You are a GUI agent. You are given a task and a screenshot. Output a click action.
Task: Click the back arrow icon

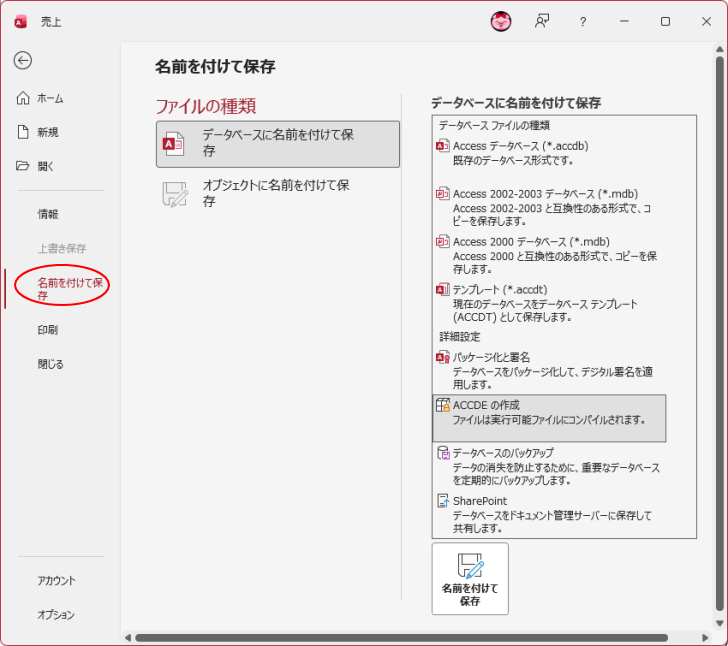[23, 60]
